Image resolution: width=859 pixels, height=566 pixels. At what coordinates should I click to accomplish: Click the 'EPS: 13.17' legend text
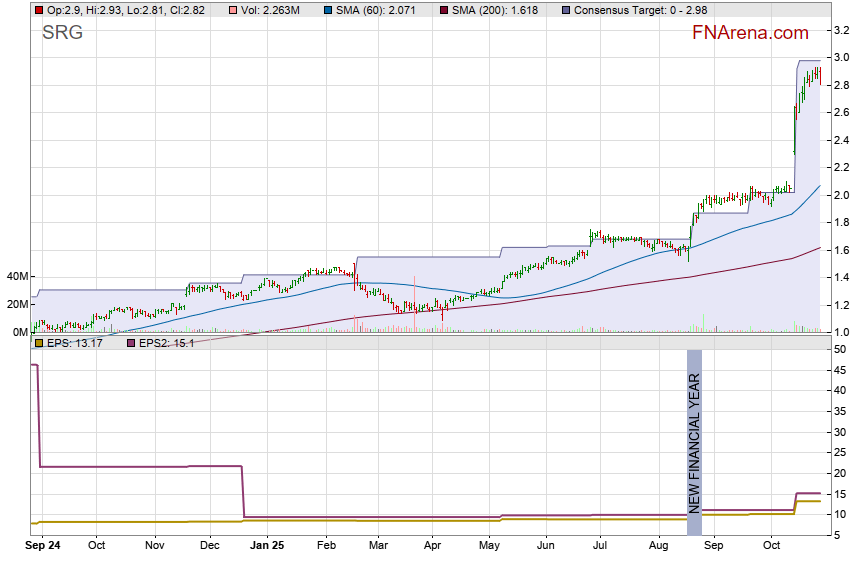click(x=76, y=343)
